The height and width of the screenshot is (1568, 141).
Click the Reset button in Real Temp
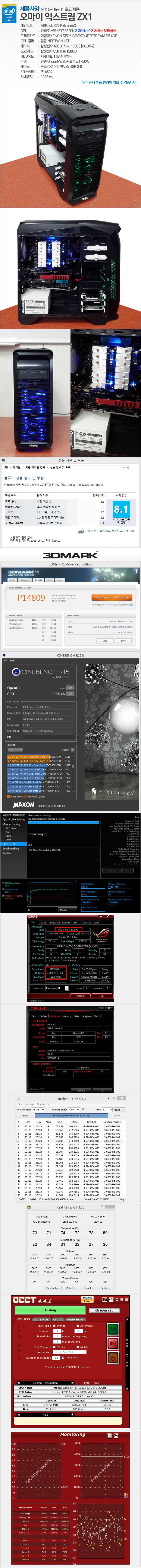pyautogui.click(x=87, y=1288)
